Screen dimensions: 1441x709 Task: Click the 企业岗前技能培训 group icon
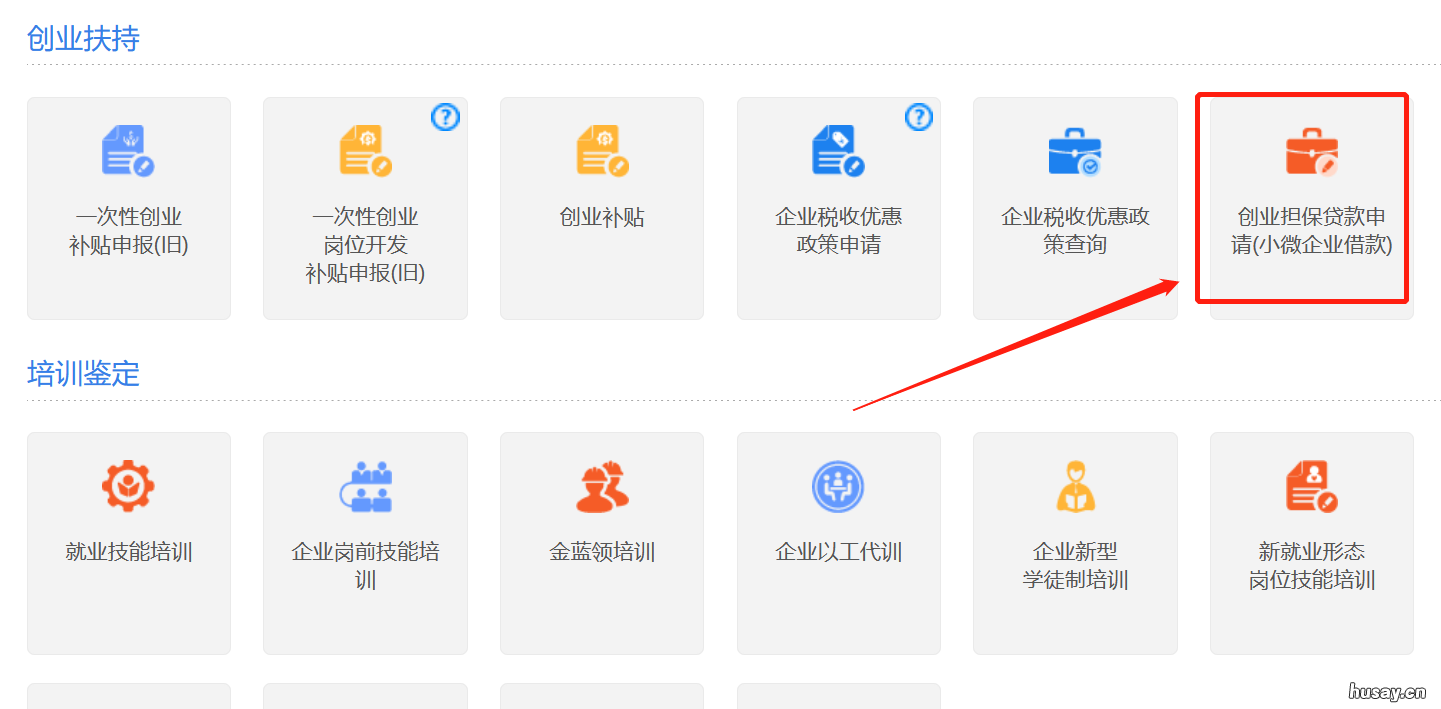pos(365,487)
